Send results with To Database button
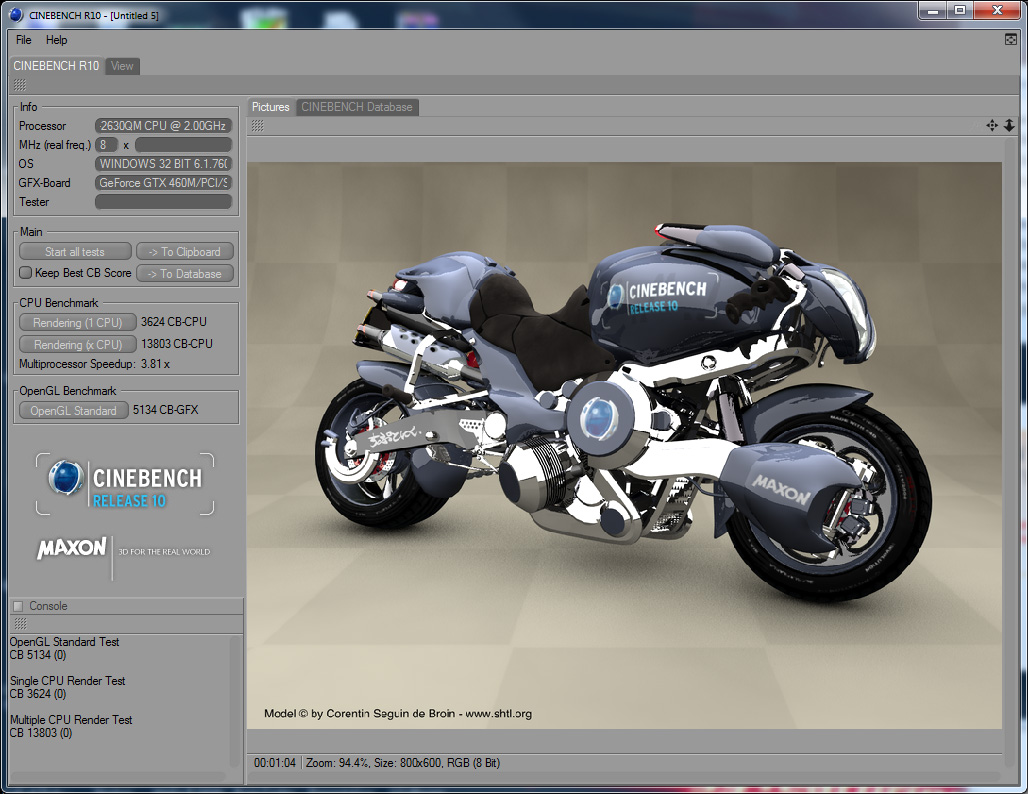 point(184,273)
